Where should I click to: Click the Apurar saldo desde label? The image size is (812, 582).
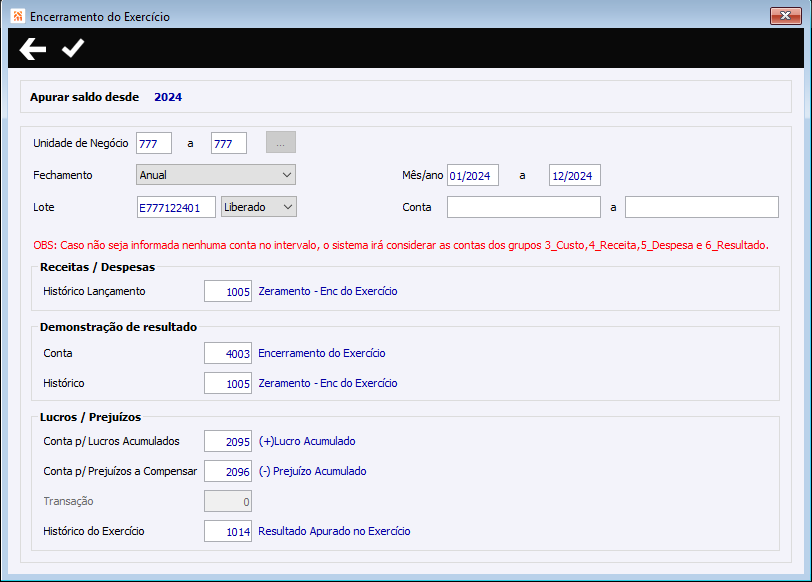[84, 97]
